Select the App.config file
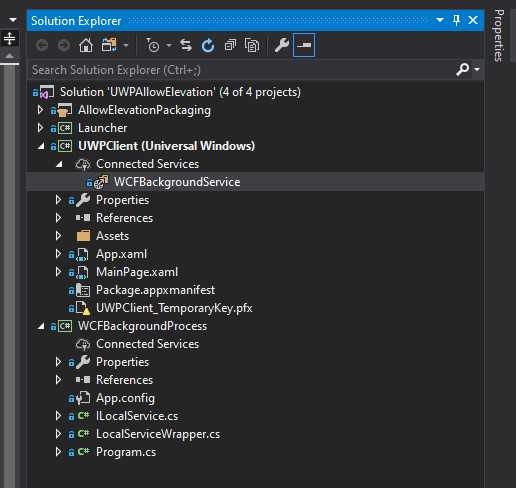The image size is (516, 488). [125, 398]
